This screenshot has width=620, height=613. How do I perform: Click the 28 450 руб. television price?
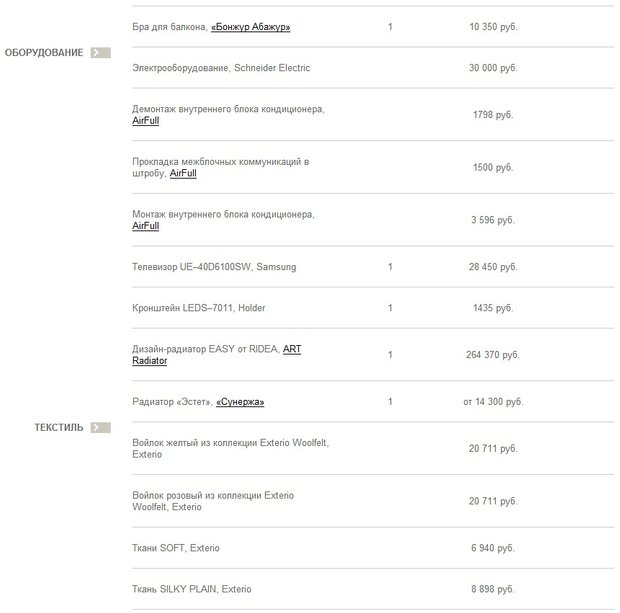(x=493, y=267)
